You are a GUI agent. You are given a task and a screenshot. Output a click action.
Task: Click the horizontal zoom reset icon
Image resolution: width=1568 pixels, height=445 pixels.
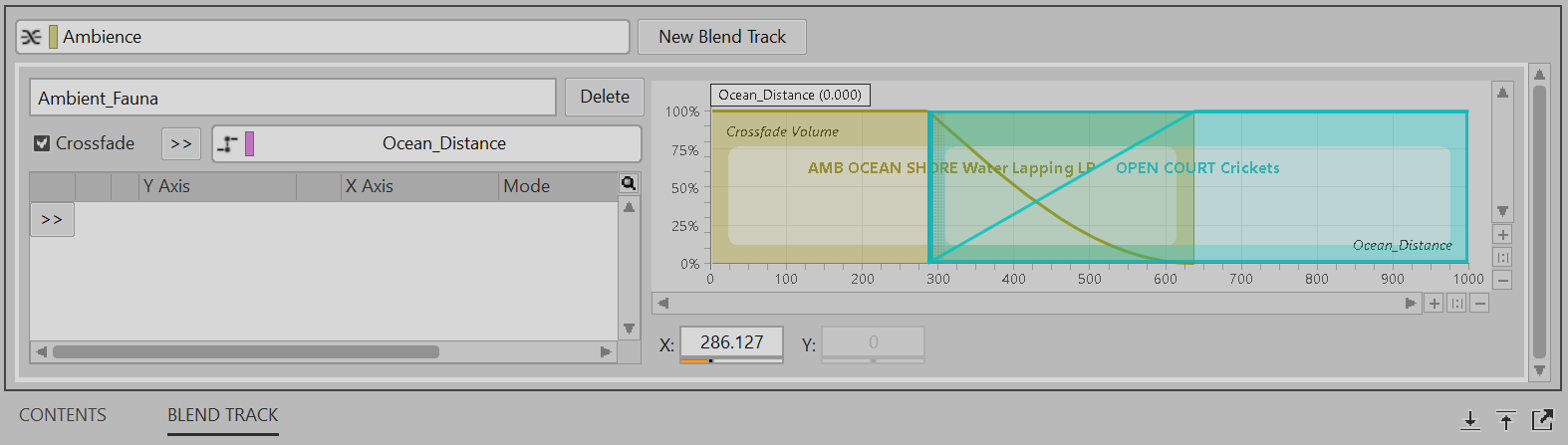pos(1456,304)
